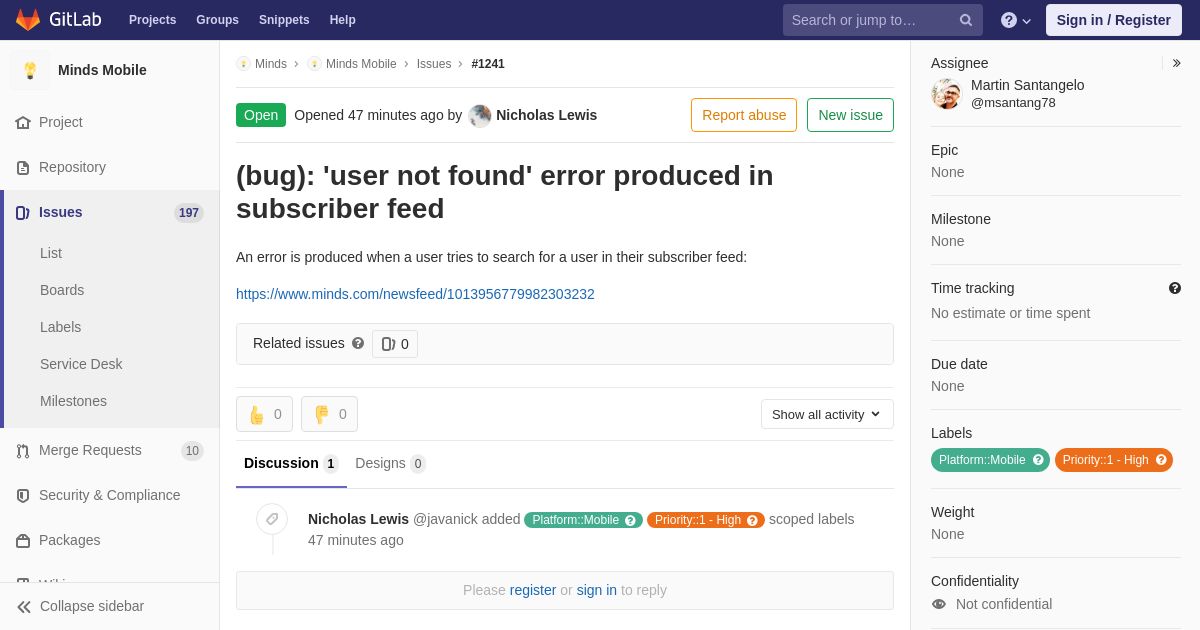This screenshot has width=1200, height=630.
Task: Click help icon on sidebar Platform::Mobile label
Action: click(1038, 460)
